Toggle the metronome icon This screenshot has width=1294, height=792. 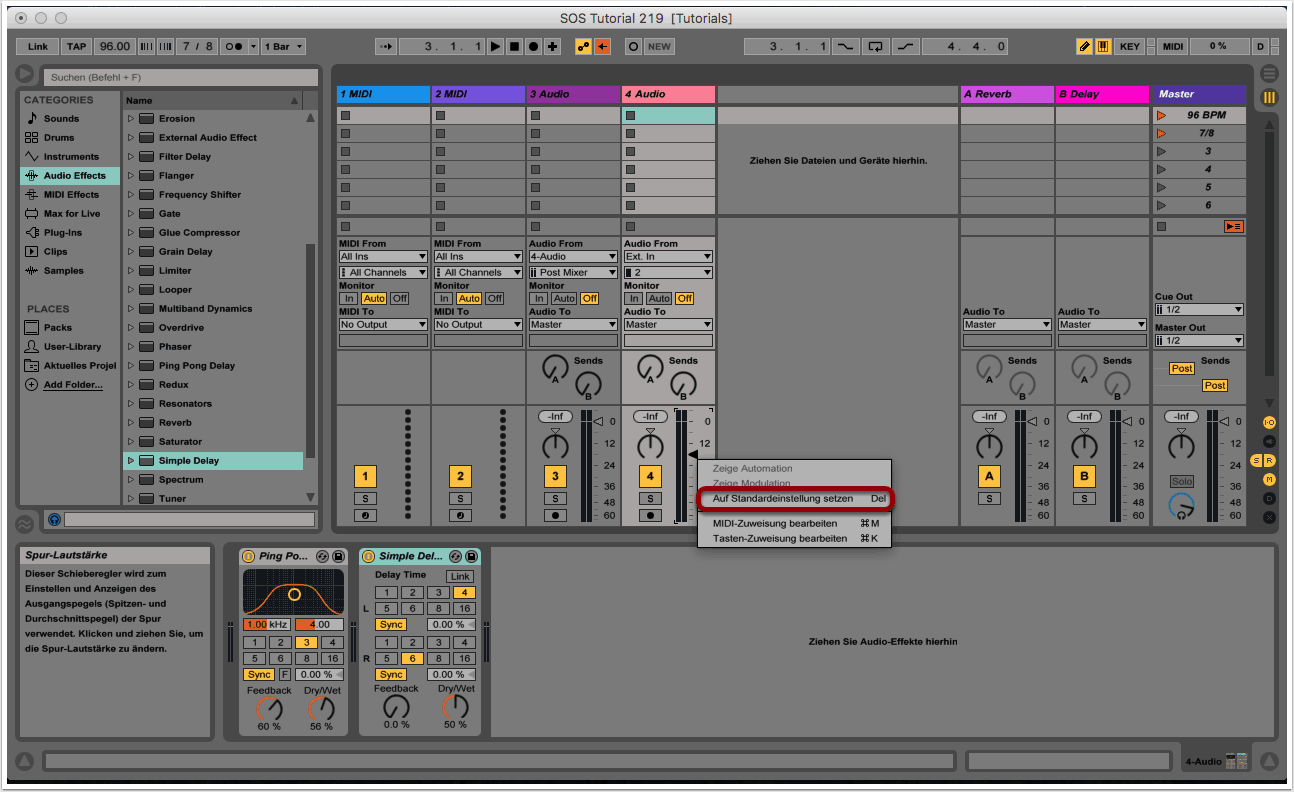pyautogui.click(x=233, y=47)
